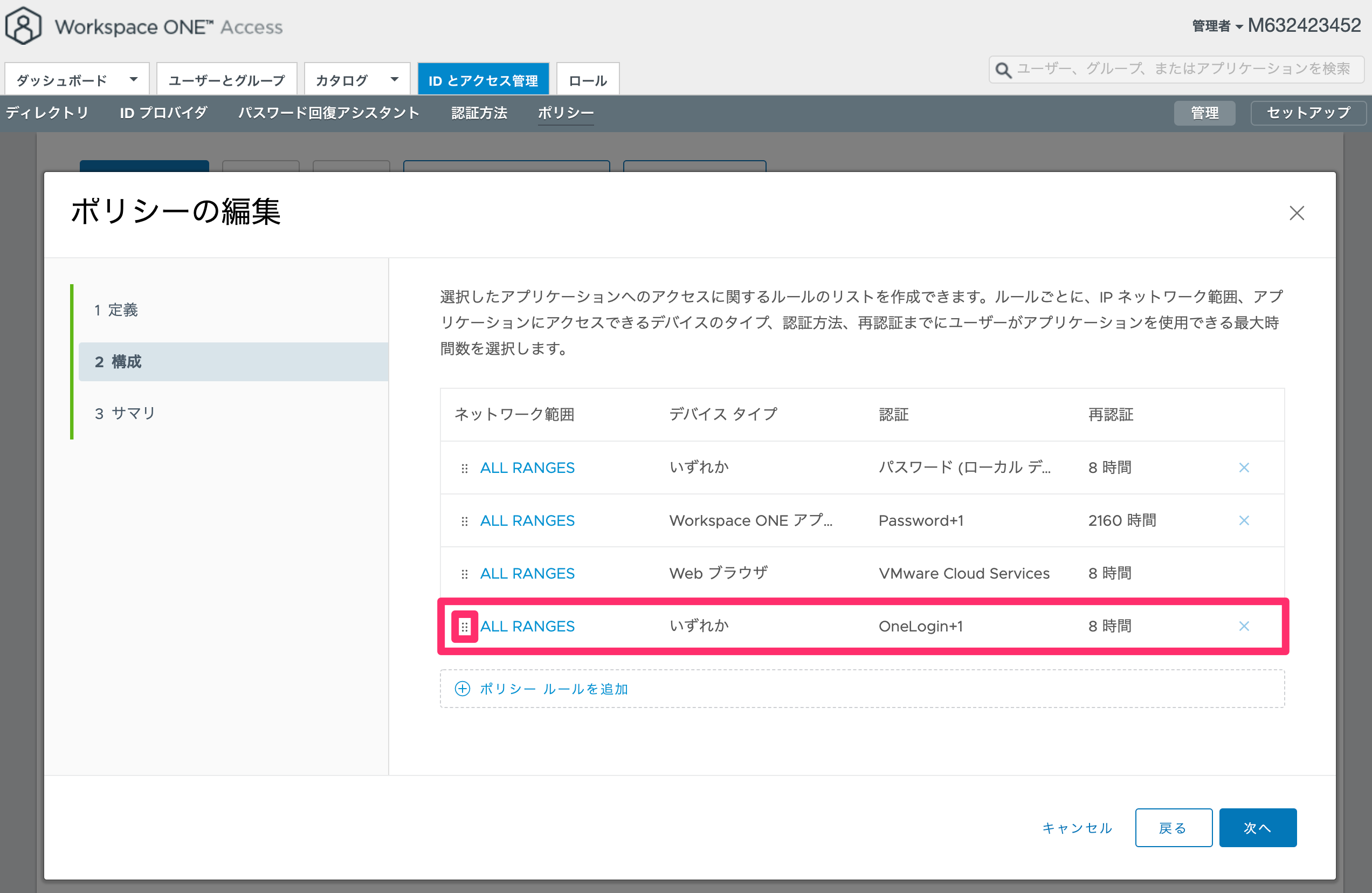The height and width of the screenshot is (893, 1372).
Task: Click the OneLogin+1 cell
Action: click(921, 626)
